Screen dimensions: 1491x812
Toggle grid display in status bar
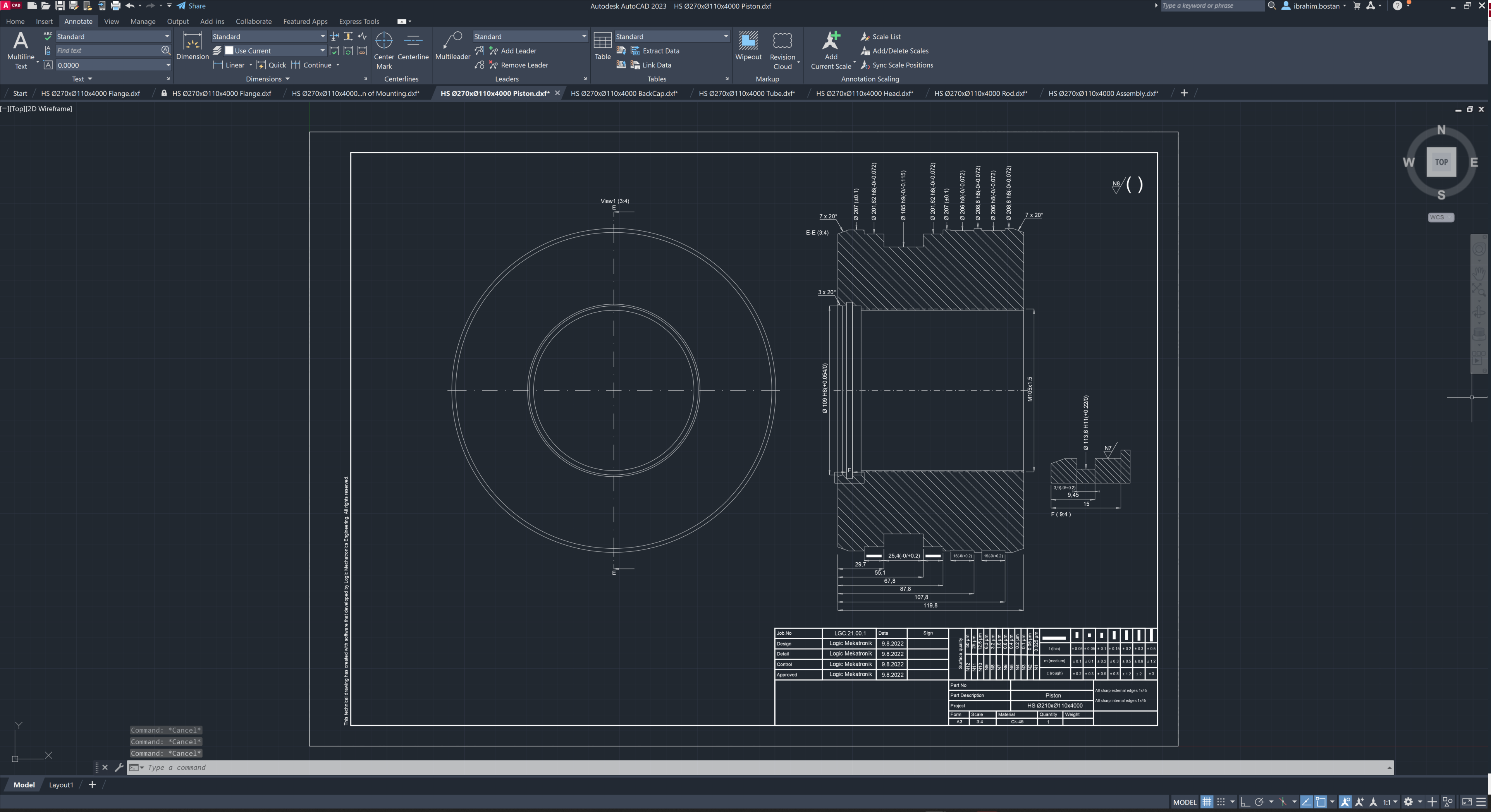[1207, 802]
